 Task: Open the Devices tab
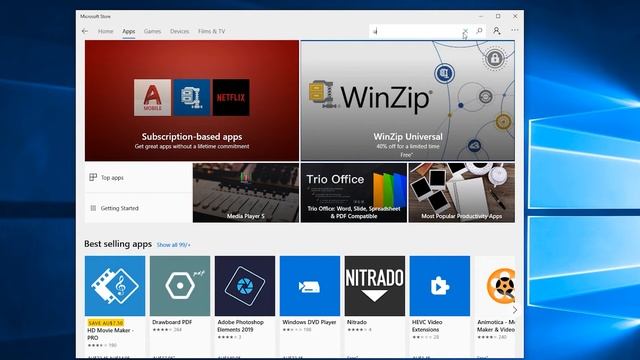[179, 31]
